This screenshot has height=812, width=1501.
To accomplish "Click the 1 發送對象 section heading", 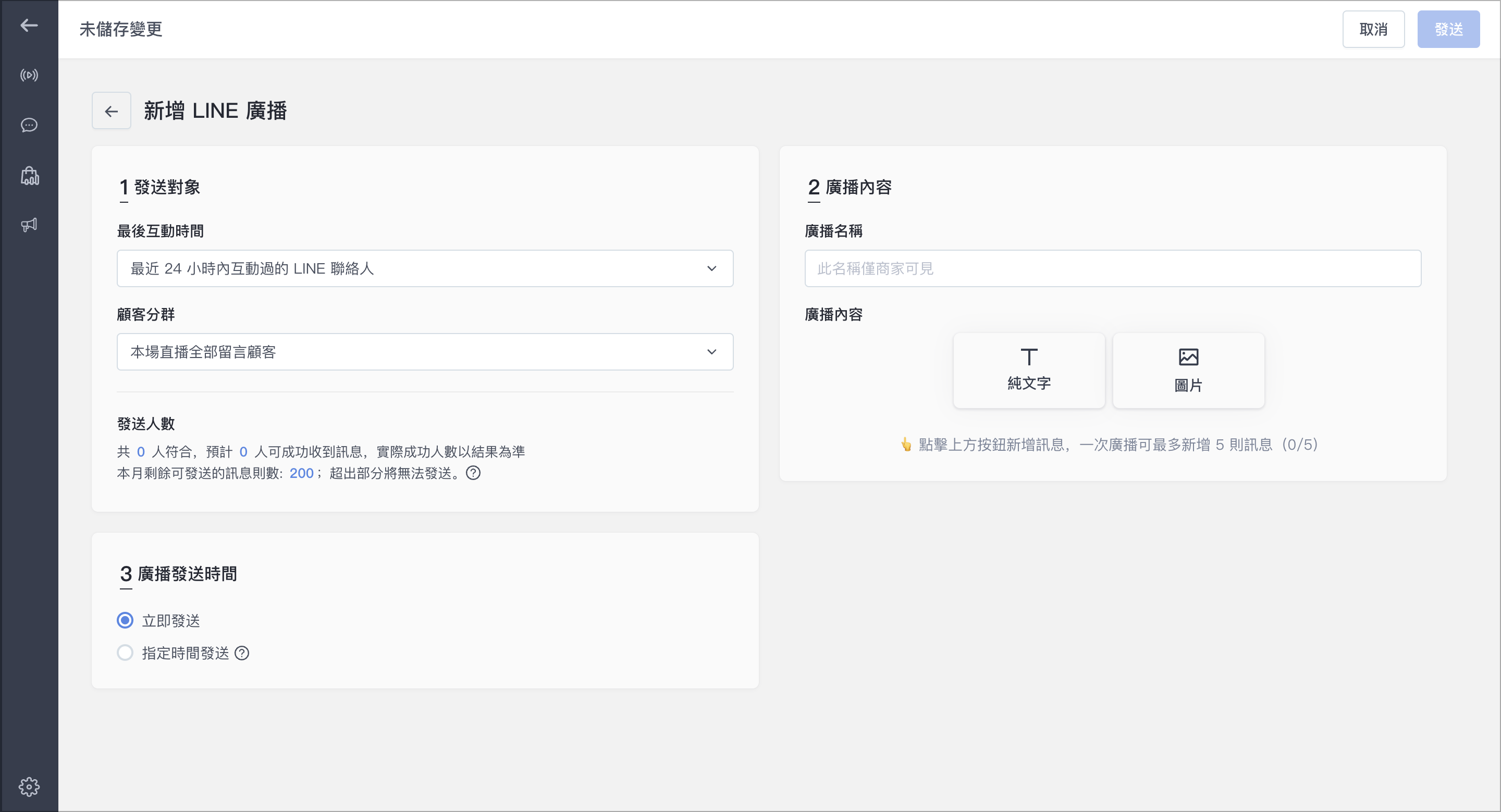I will (159, 188).
